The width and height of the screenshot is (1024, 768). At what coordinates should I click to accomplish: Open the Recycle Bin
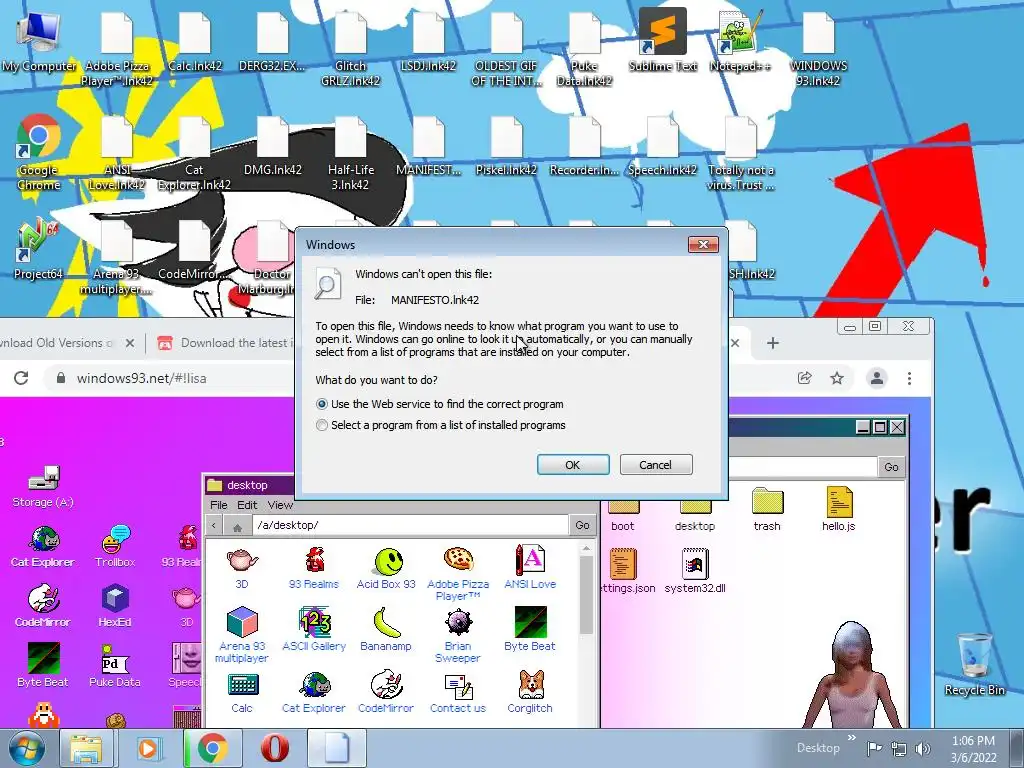point(974,665)
